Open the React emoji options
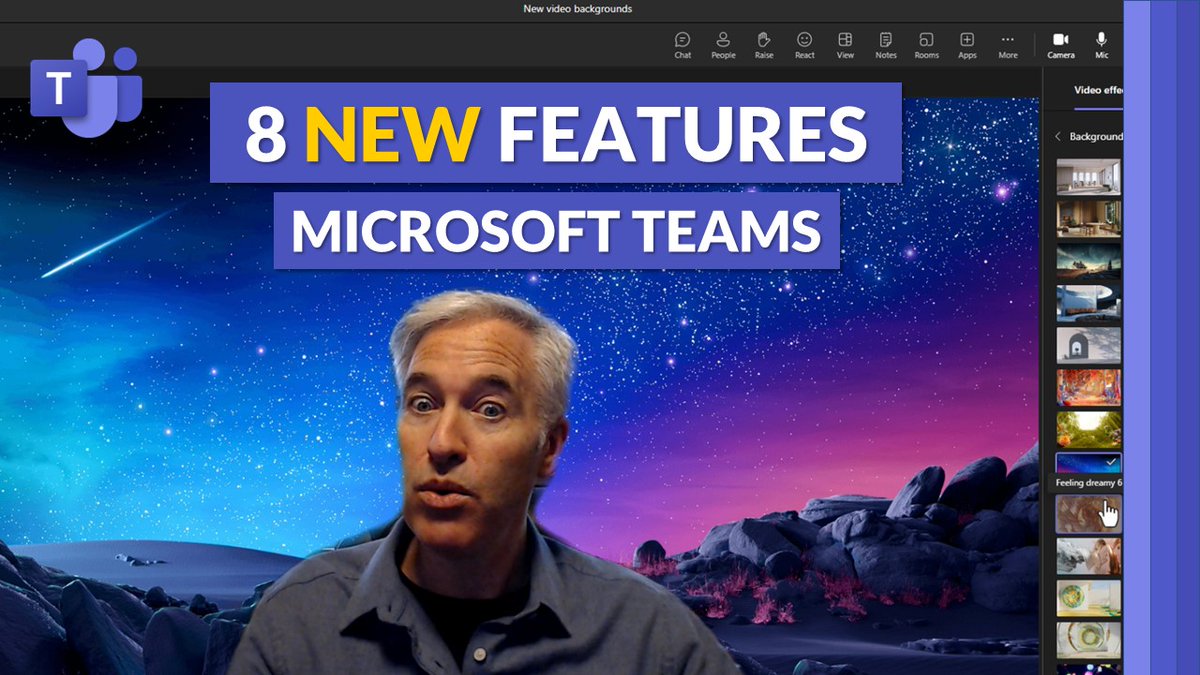Screen dimensions: 1200x675 (805, 45)
